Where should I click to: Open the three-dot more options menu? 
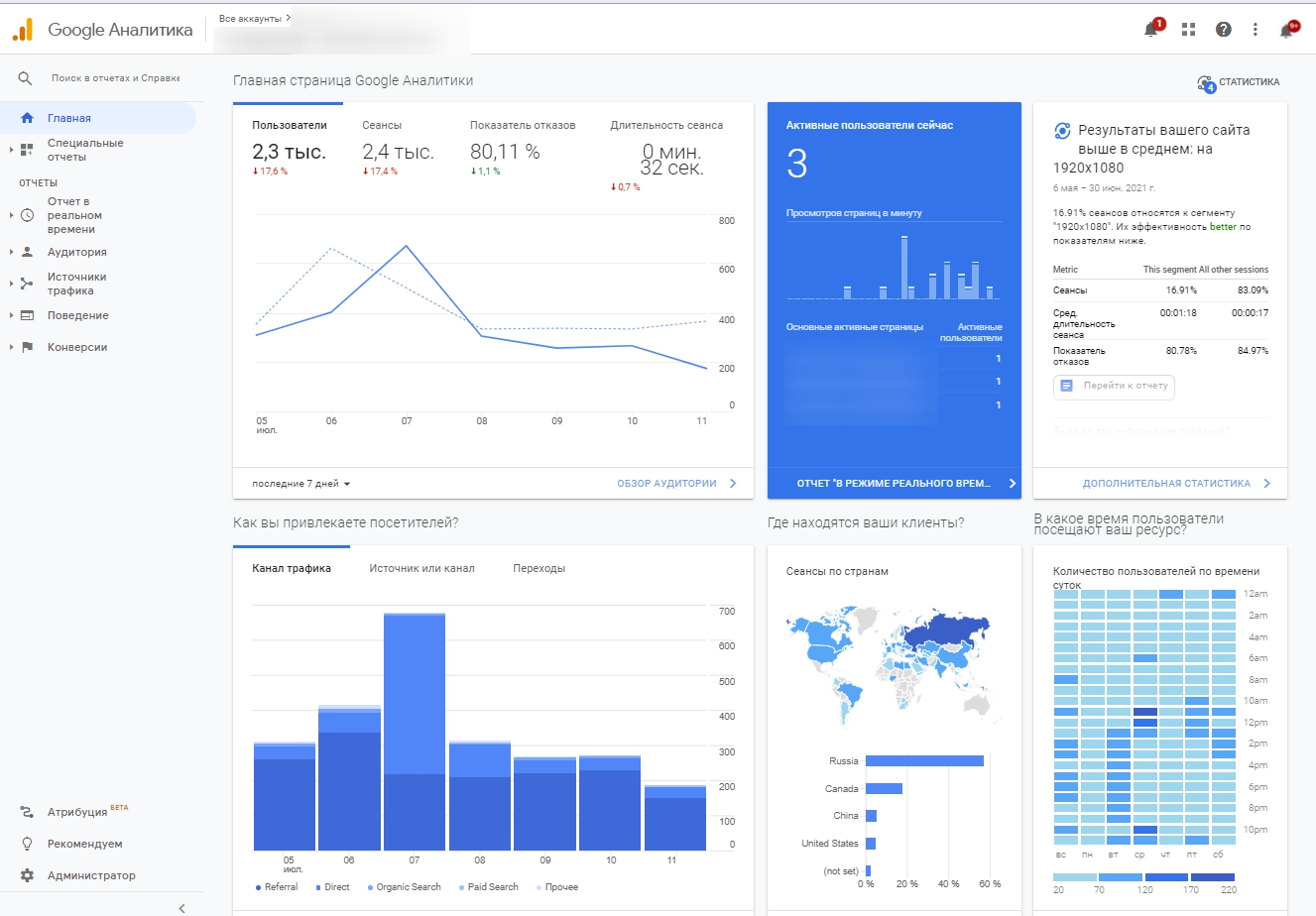[x=1256, y=30]
